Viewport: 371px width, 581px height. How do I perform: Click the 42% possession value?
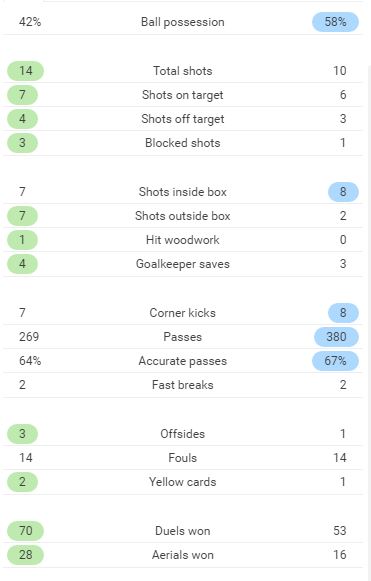[30, 22]
